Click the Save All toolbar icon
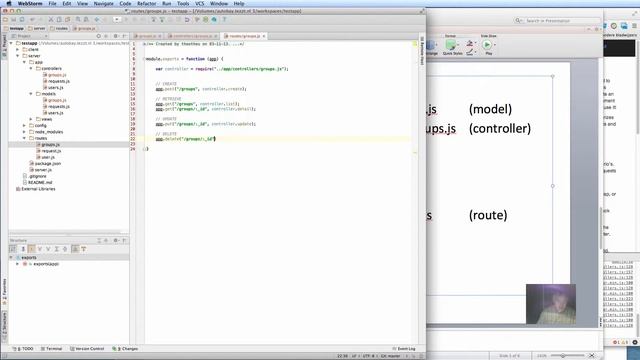The width and height of the screenshot is (640, 360). (x=13, y=20)
